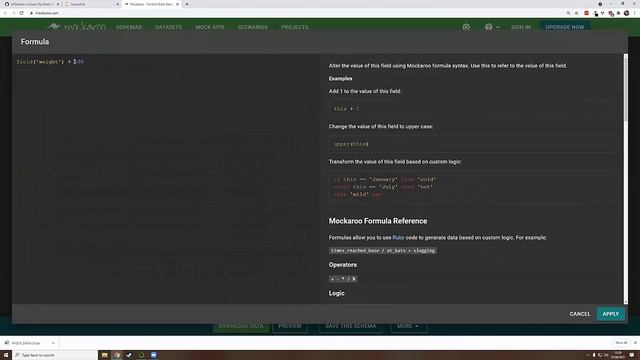Click into the formula code editor

pyautogui.click(x=167, y=178)
